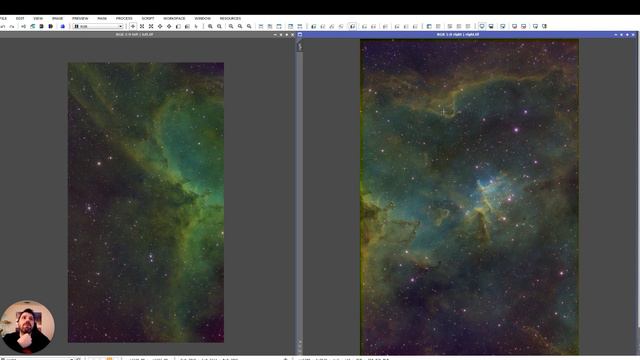Image resolution: width=640 pixels, height=360 pixels.
Task: Select the Readout mode crosshair tool
Action: (x=133, y=27)
